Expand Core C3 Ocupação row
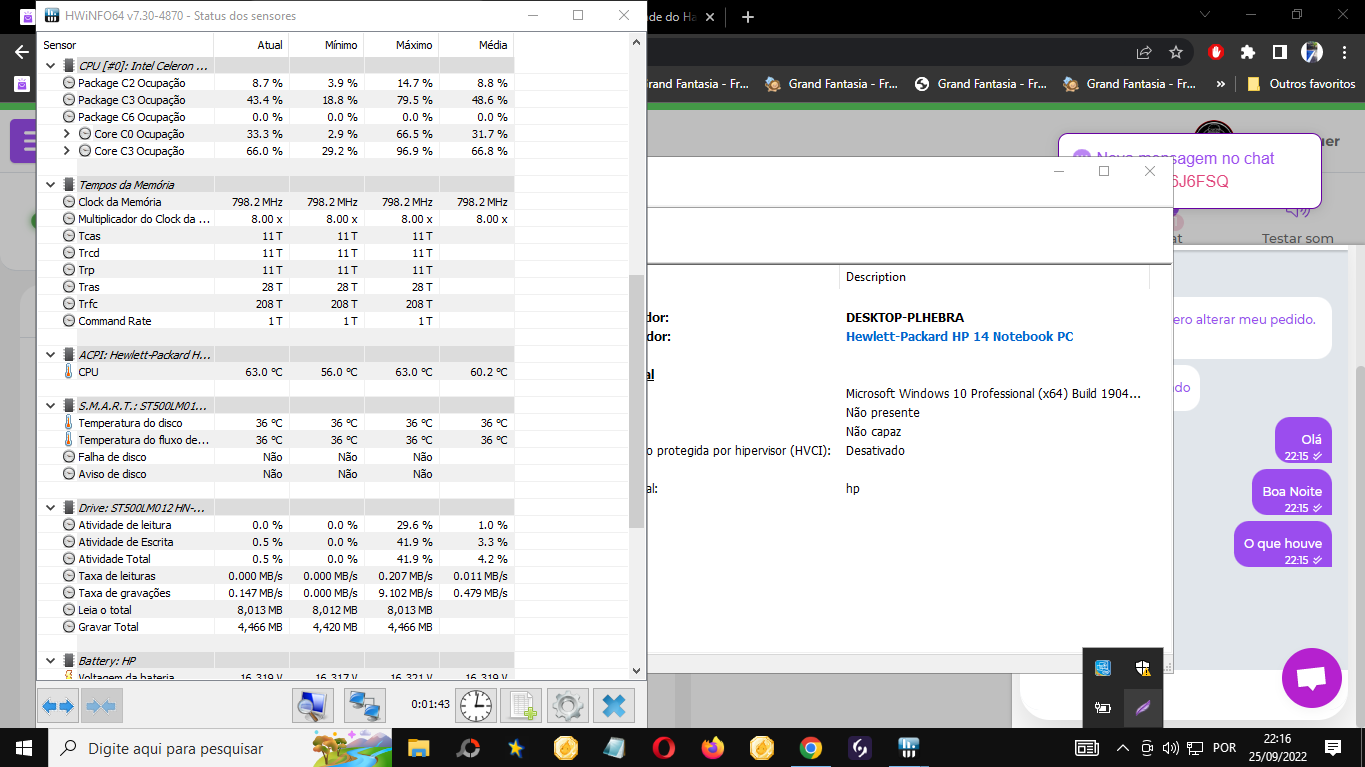 click(66, 151)
